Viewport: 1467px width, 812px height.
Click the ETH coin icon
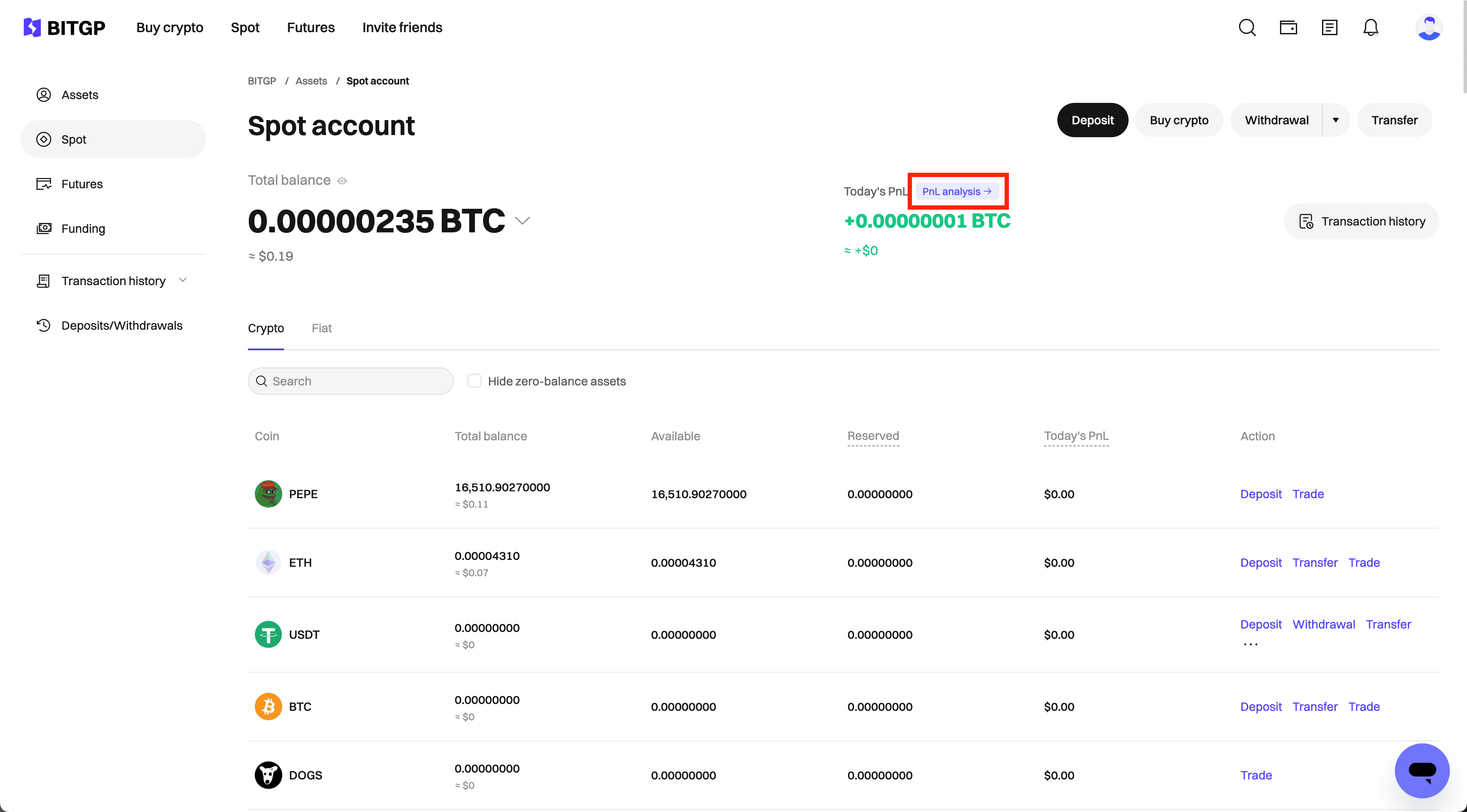pyautogui.click(x=268, y=563)
